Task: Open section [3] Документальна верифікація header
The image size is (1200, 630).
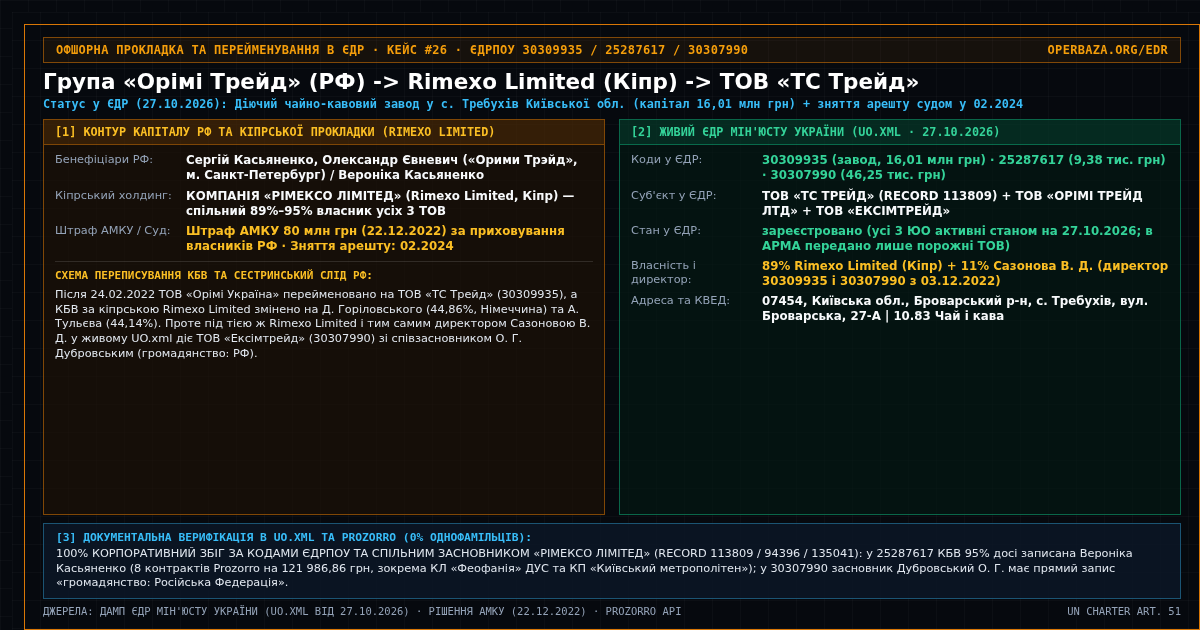Action: pyautogui.click(x=294, y=537)
